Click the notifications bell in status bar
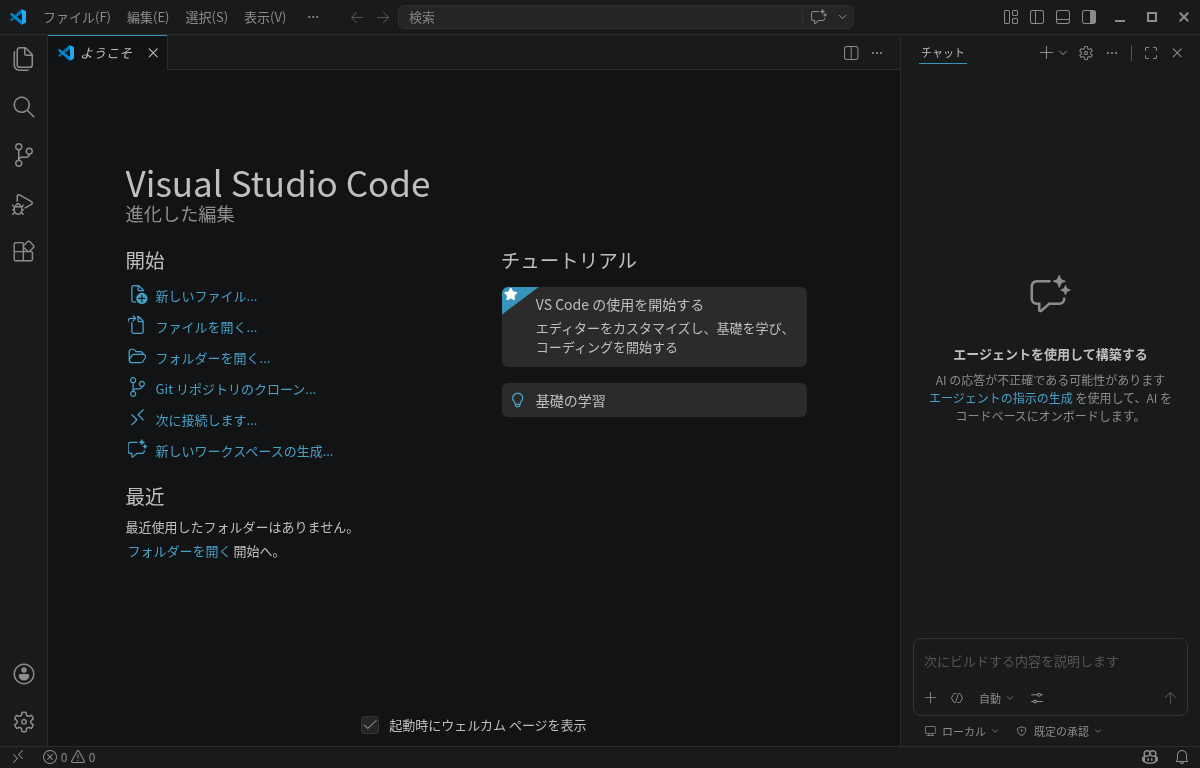This screenshot has width=1200, height=768. (1181, 757)
